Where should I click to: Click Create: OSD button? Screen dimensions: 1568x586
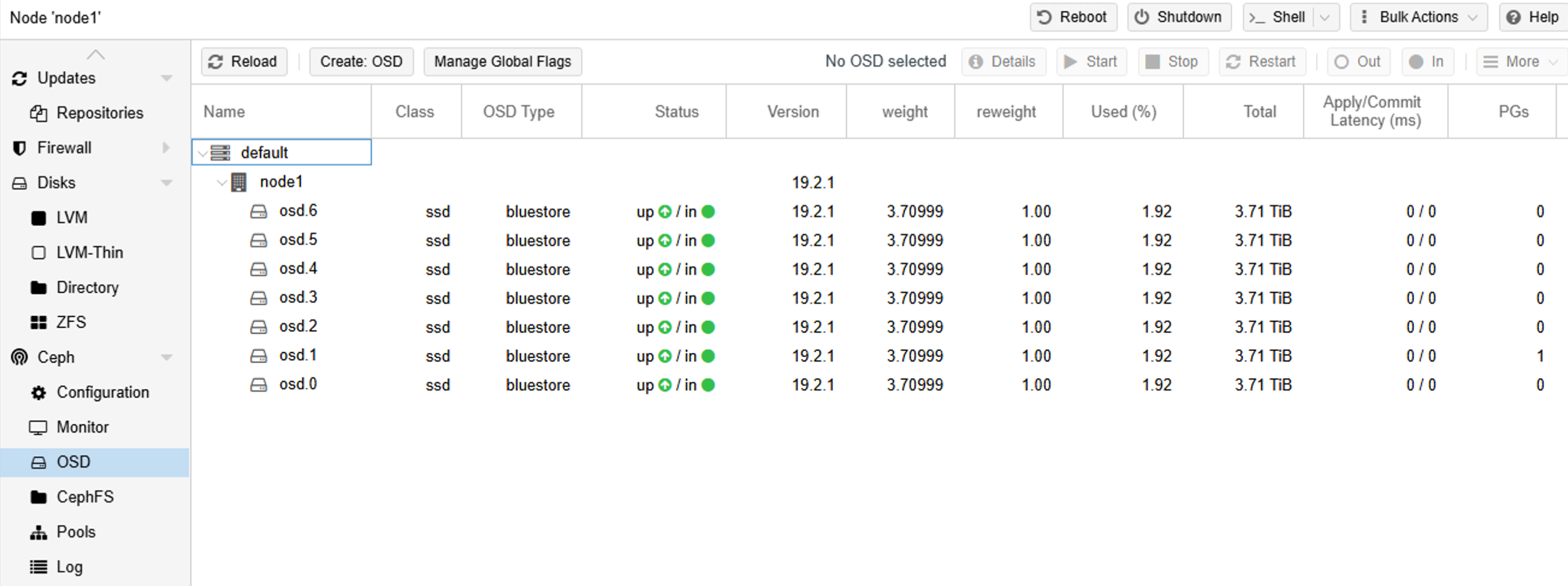click(361, 61)
